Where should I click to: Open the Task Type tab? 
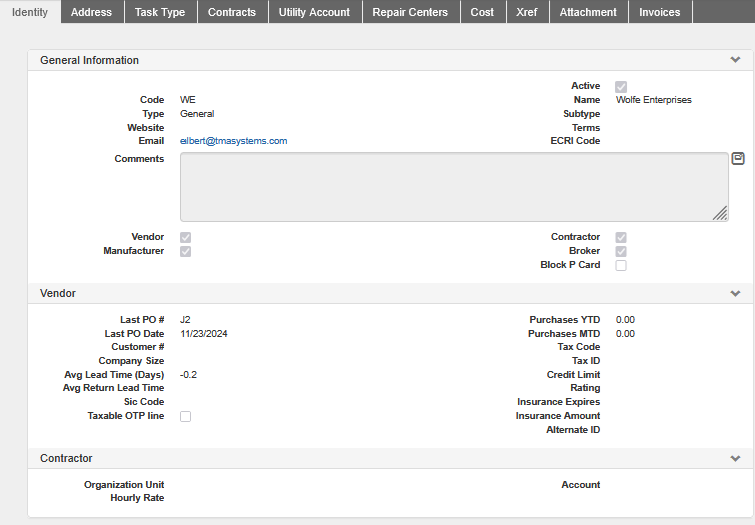160,12
